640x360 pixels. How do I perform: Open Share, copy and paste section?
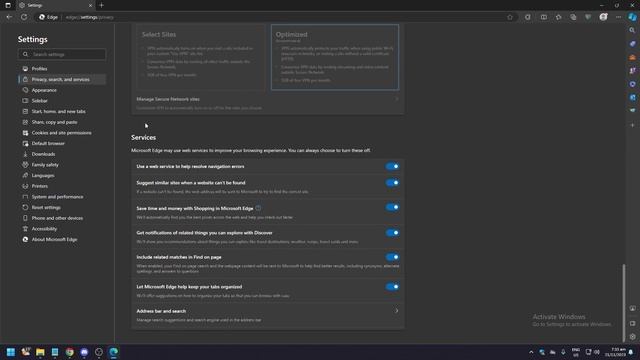62,122
